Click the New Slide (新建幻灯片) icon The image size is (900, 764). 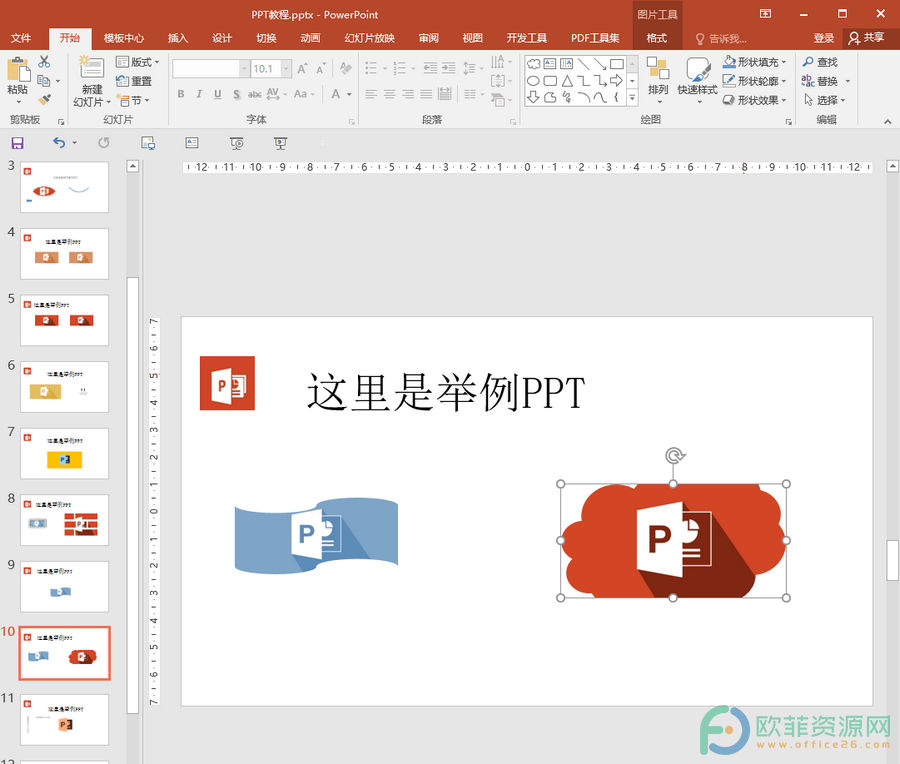coord(91,68)
